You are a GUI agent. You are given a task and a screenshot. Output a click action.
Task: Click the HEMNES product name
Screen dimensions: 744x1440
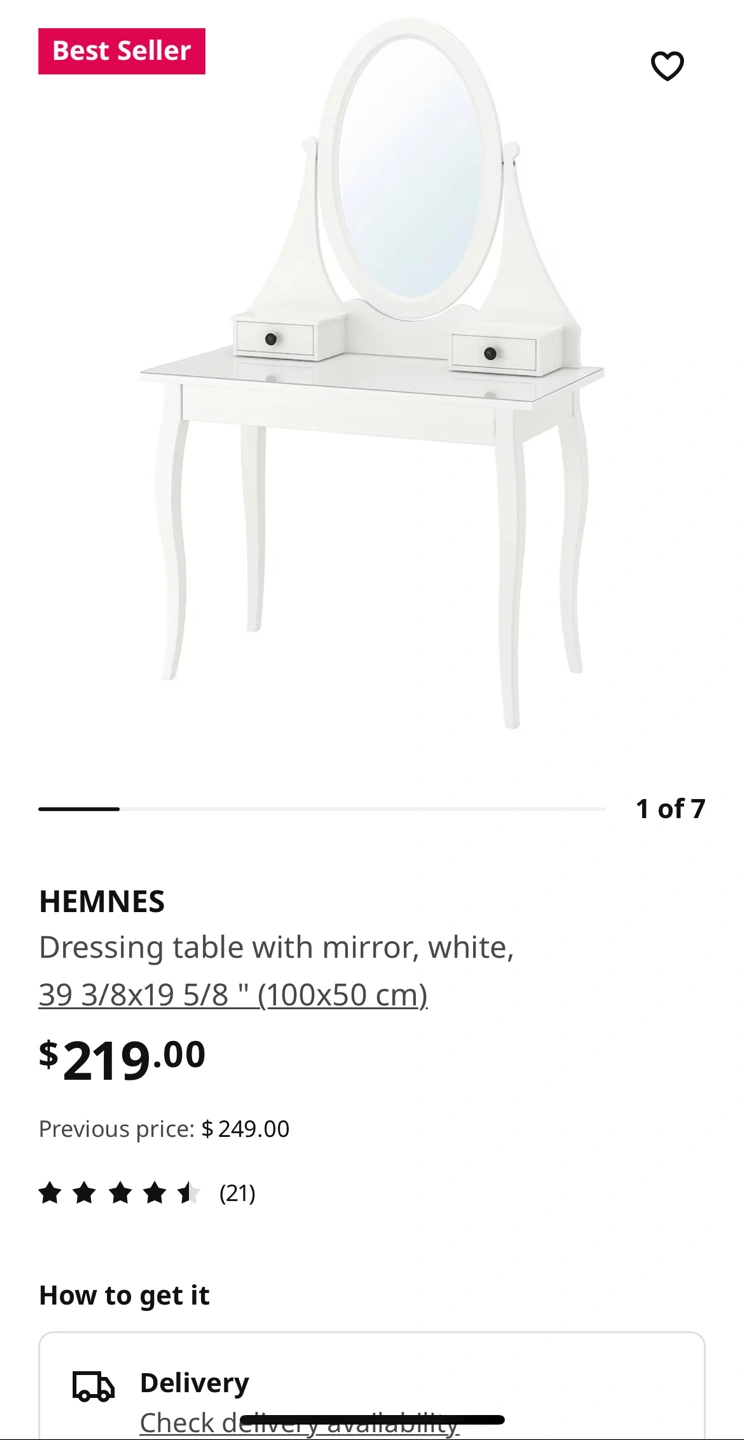click(x=102, y=901)
